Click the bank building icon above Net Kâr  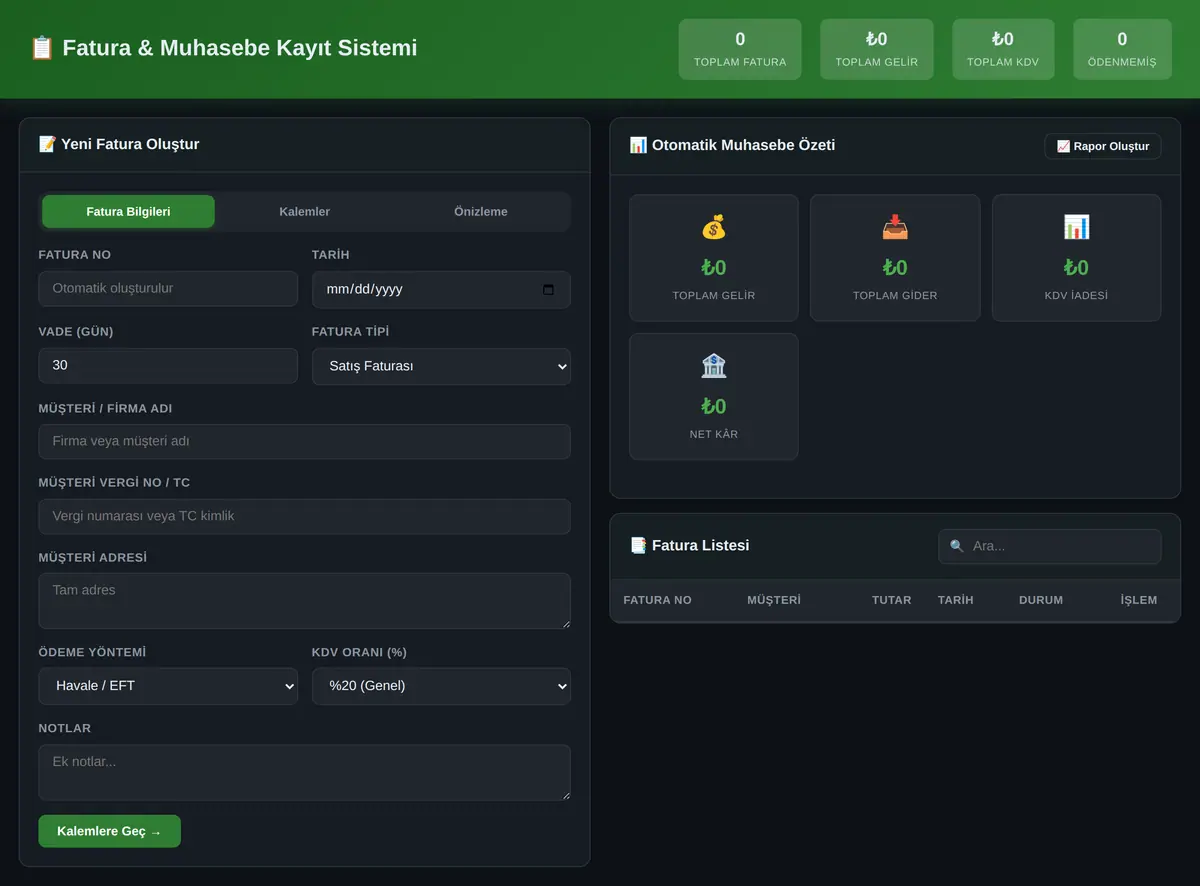coord(714,366)
